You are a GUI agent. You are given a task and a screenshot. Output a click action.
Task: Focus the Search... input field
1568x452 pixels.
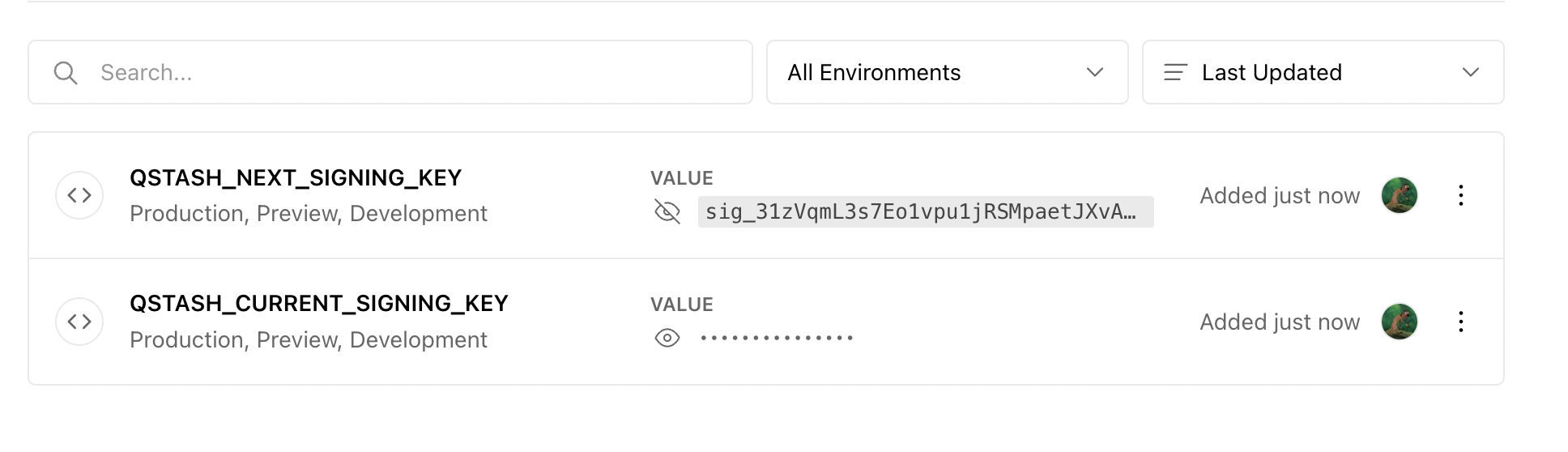pos(390,72)
